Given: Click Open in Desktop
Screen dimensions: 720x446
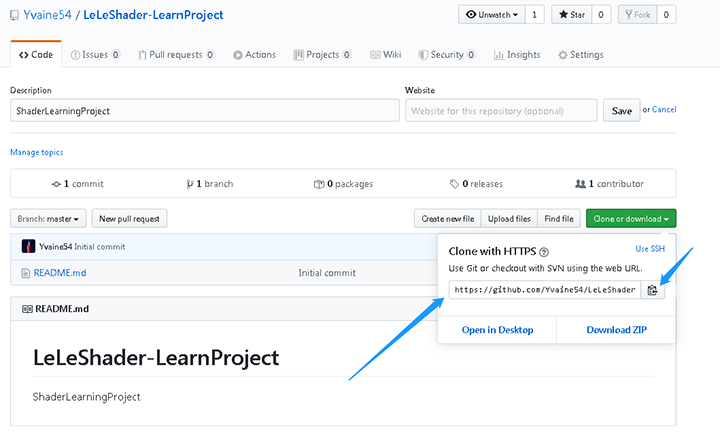Looking at the screenshot, I should 497,330.
